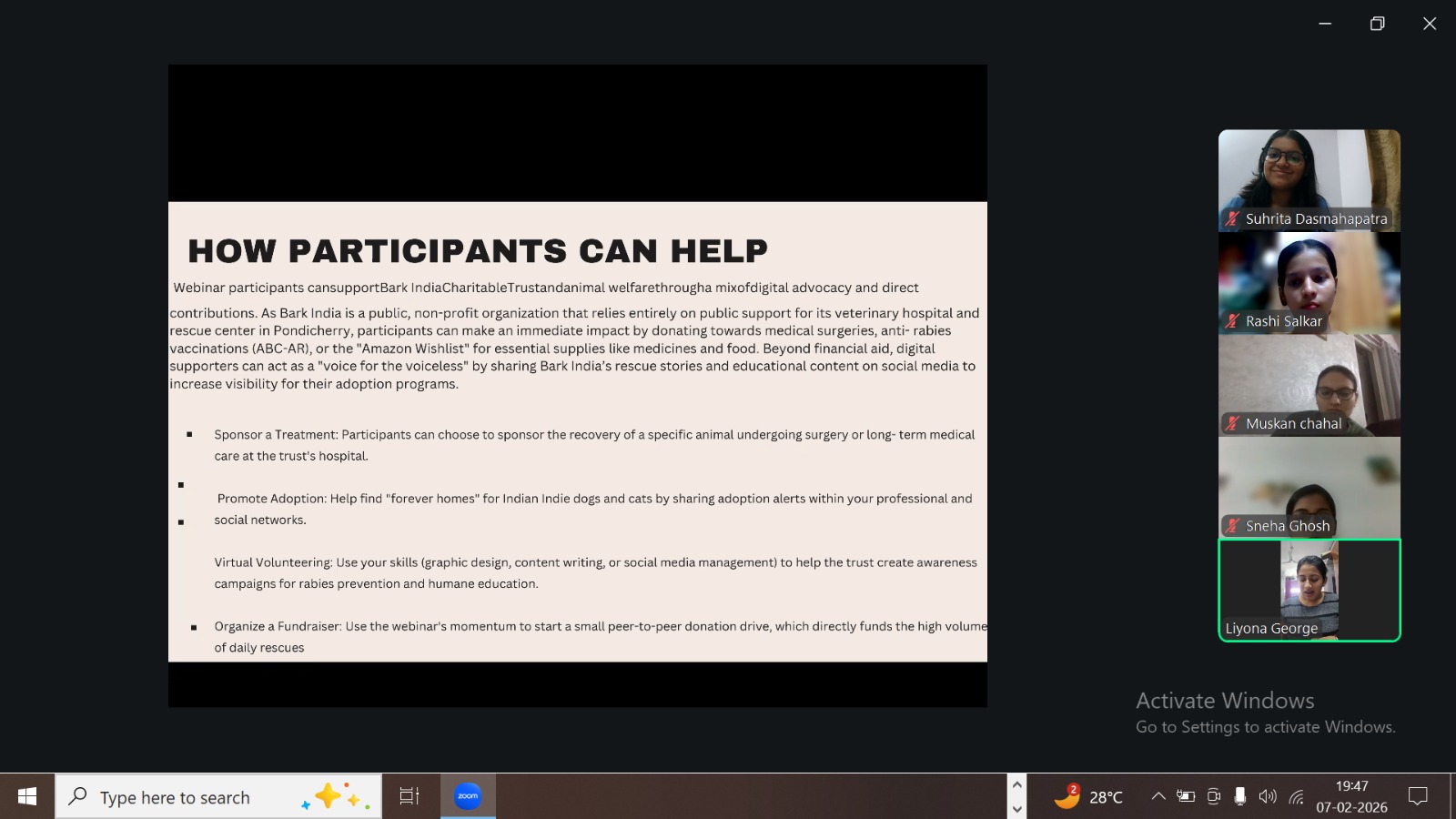Open the notification action center
This screenshot has height=819, width=1456.
(x=1418, y=797)
